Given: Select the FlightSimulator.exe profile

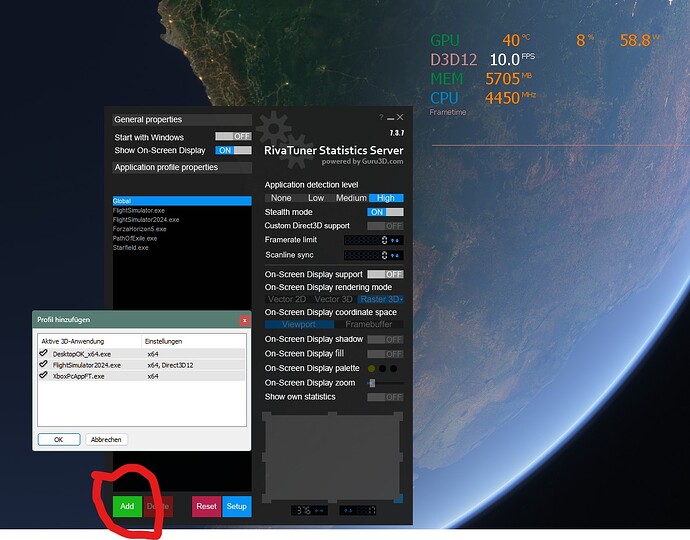Looking at the screenshot, I should 182,210.
